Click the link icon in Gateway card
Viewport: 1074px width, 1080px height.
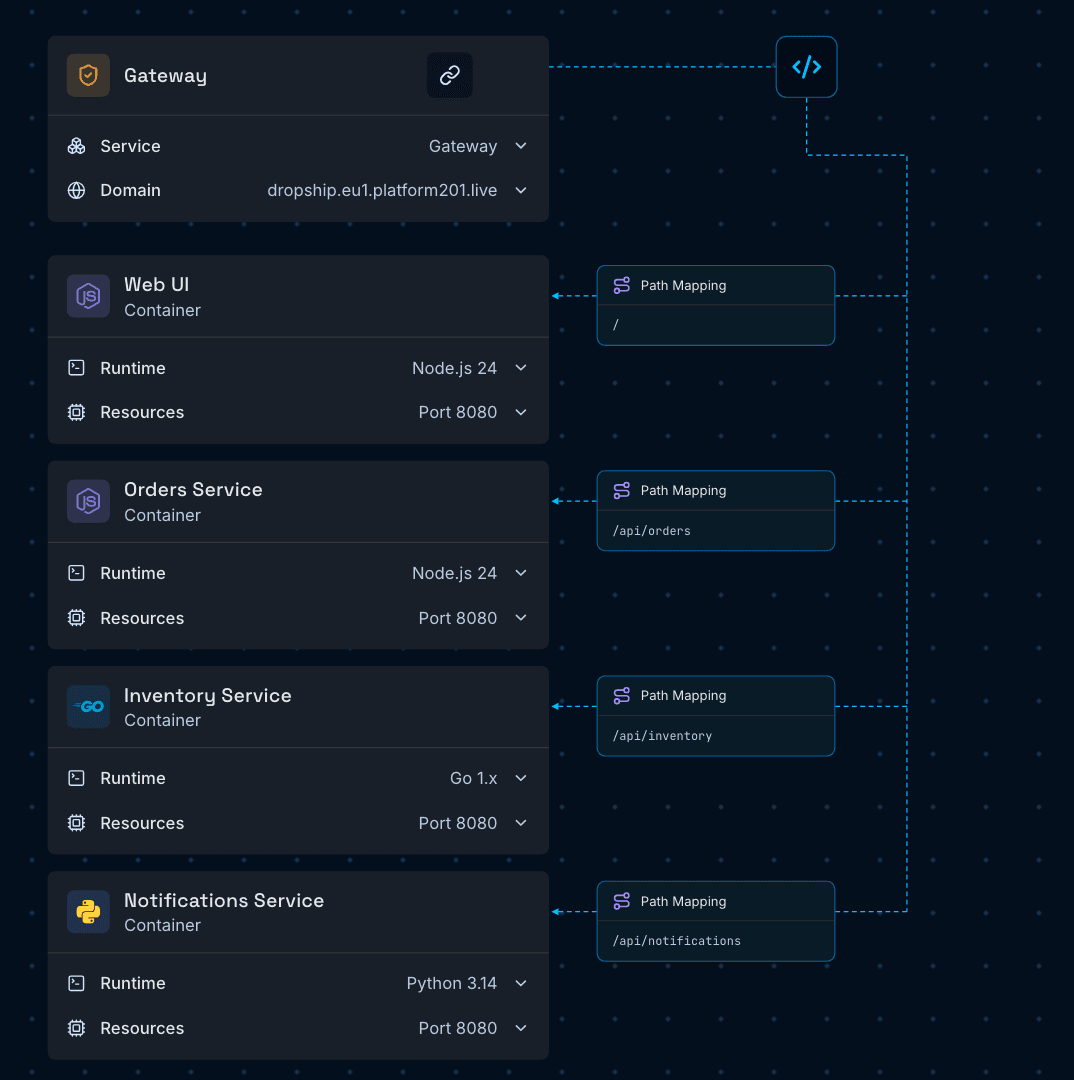click(450, 75)
